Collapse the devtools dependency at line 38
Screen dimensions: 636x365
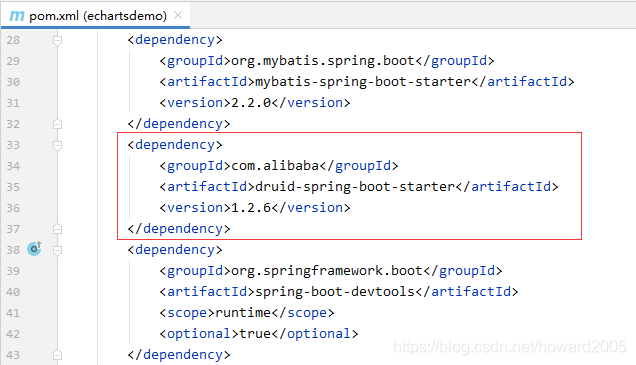[57, 250]
